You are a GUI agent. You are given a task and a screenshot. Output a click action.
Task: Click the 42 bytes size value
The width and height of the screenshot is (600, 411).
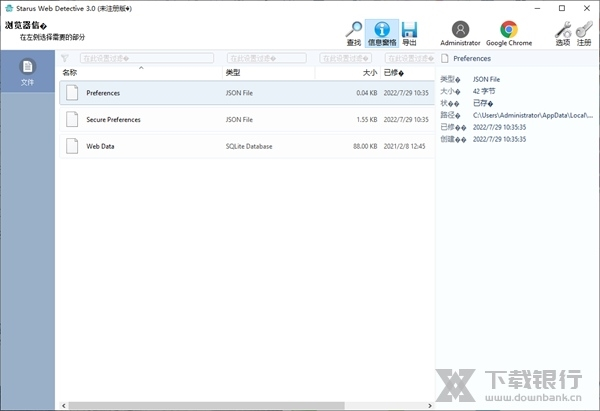(x=484, y=91)
